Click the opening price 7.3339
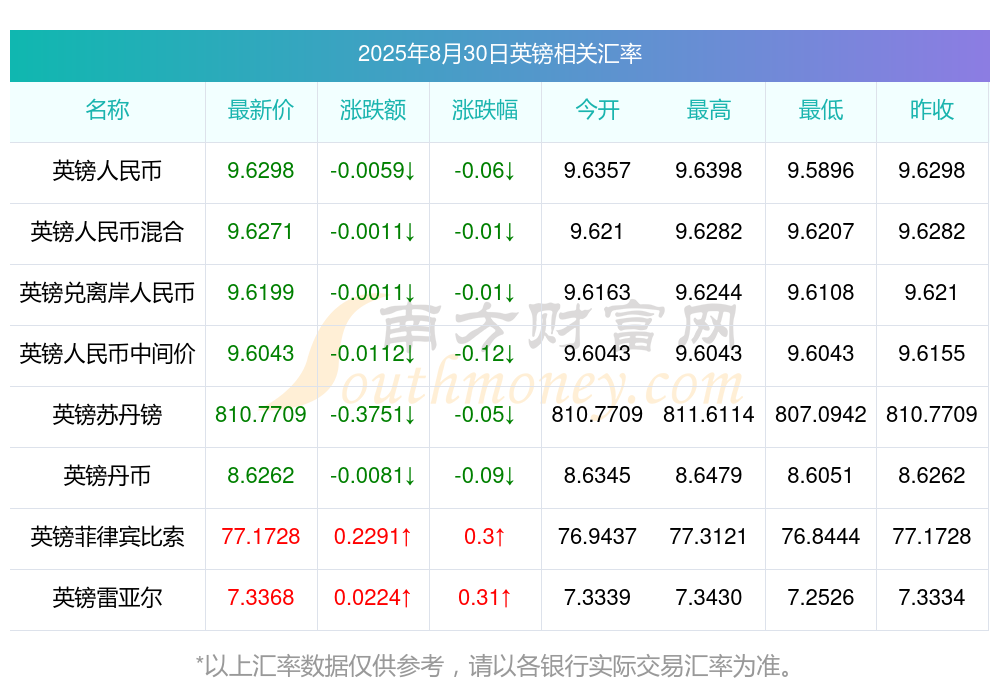Image resolution: width=1000 pixels, height=698 pixels. coord(597,597)
